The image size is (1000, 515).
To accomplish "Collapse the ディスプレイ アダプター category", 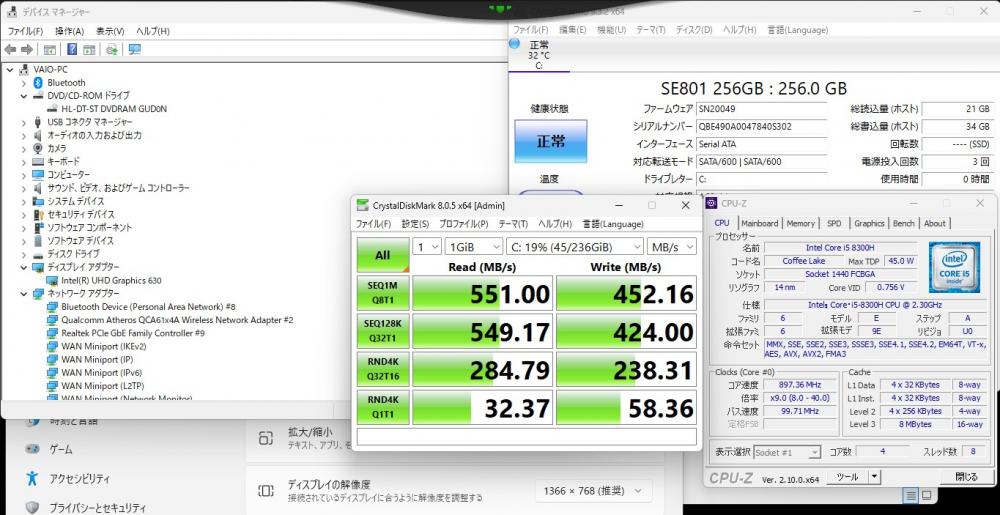I will click(24, 267).
